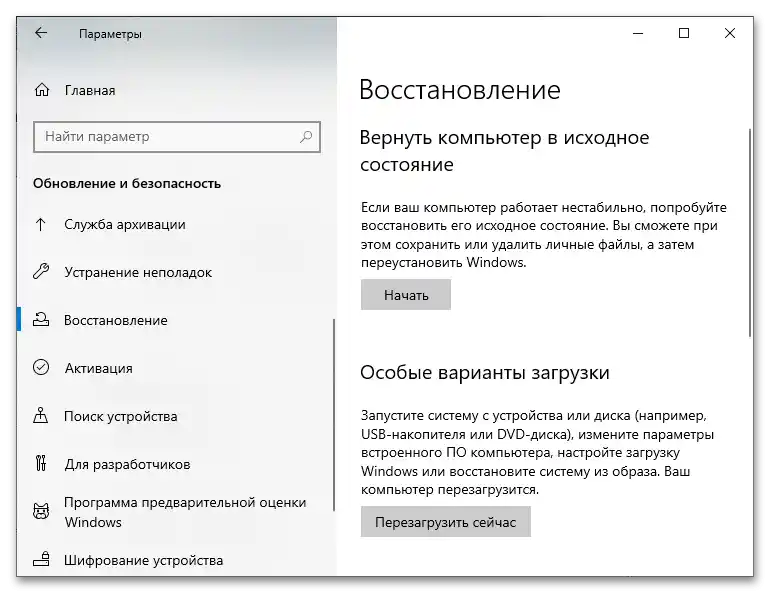The image size is (770, 593).
Task: Go back using the arrow icon
Action: [41, 33]
